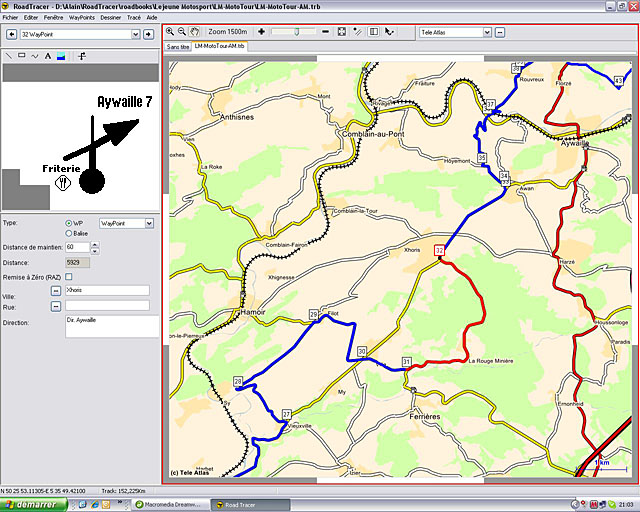Select the WP radio button
This screenshot has width=640, height=512.
[69, 223]
